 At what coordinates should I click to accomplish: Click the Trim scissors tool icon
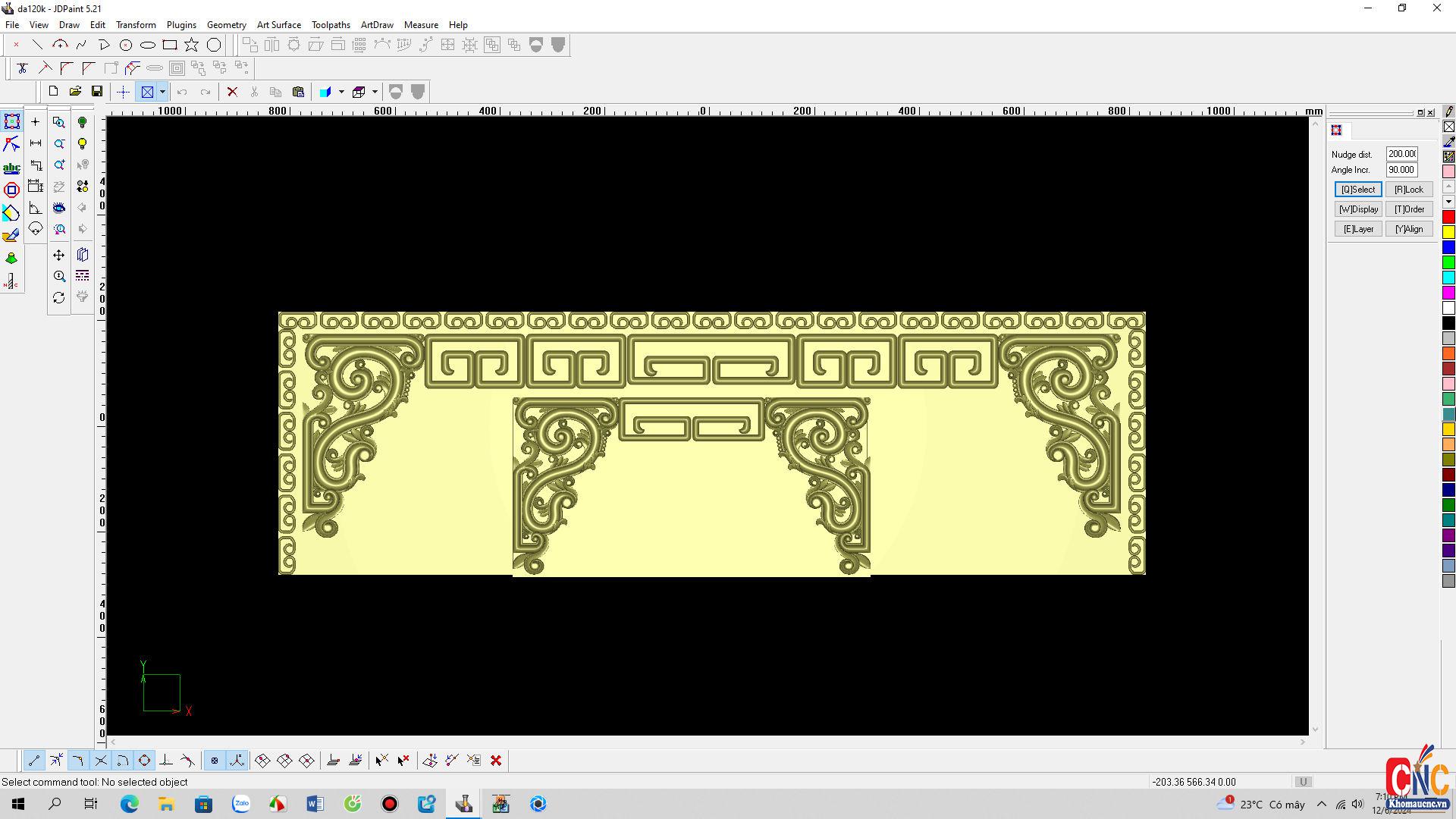click(22, 67)
